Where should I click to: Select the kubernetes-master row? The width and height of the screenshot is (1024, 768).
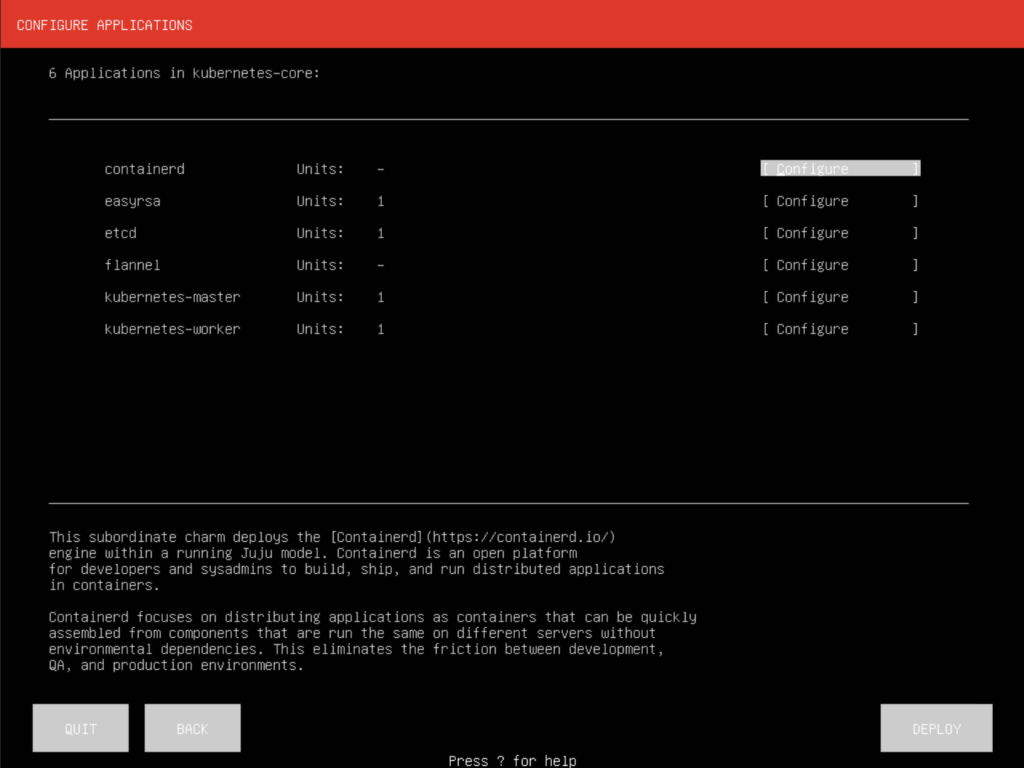point(172,296)
